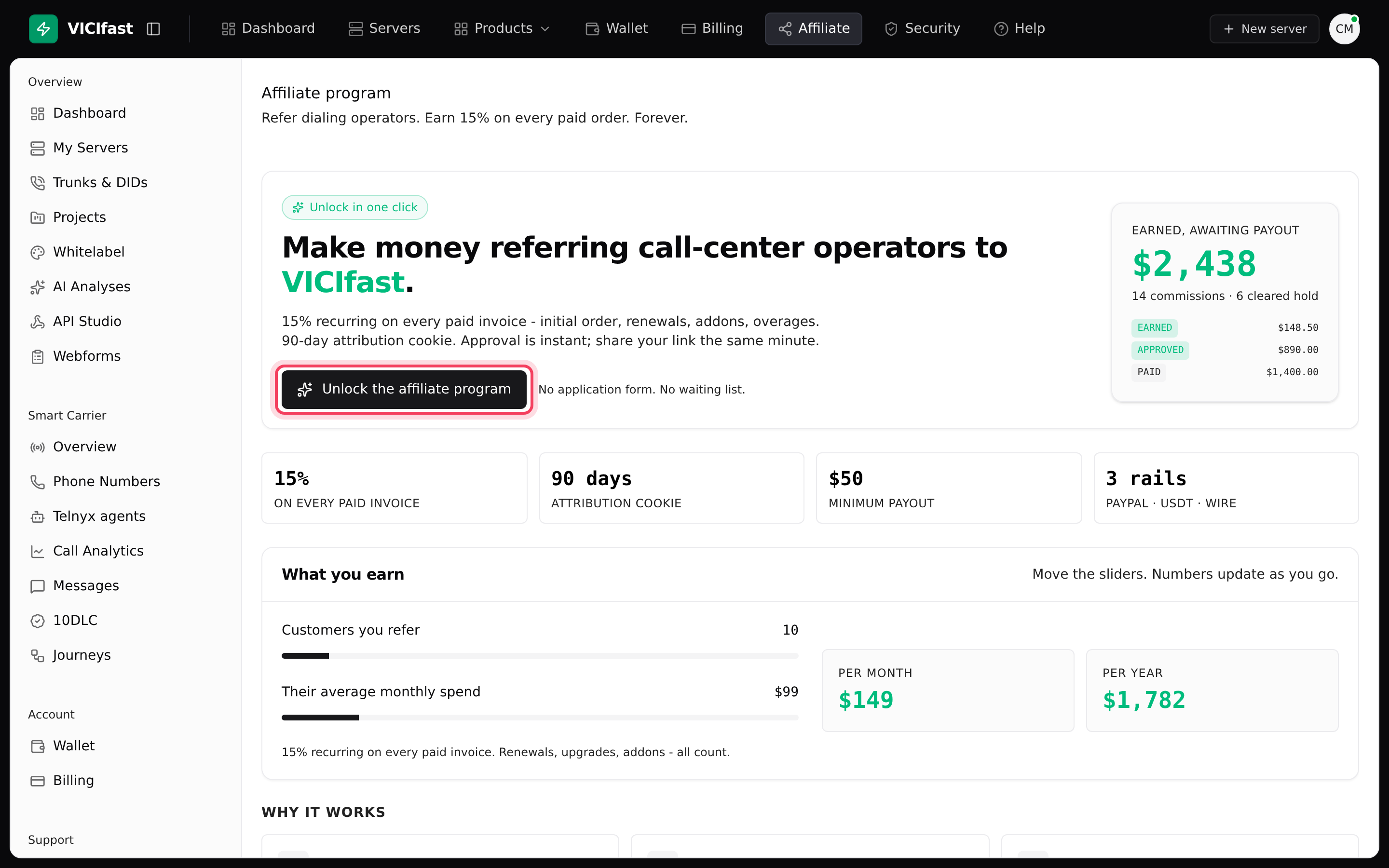Adjust the Customers you refer slider
The height and width of the screenshot is (868, 1389).
coord(540,656)
